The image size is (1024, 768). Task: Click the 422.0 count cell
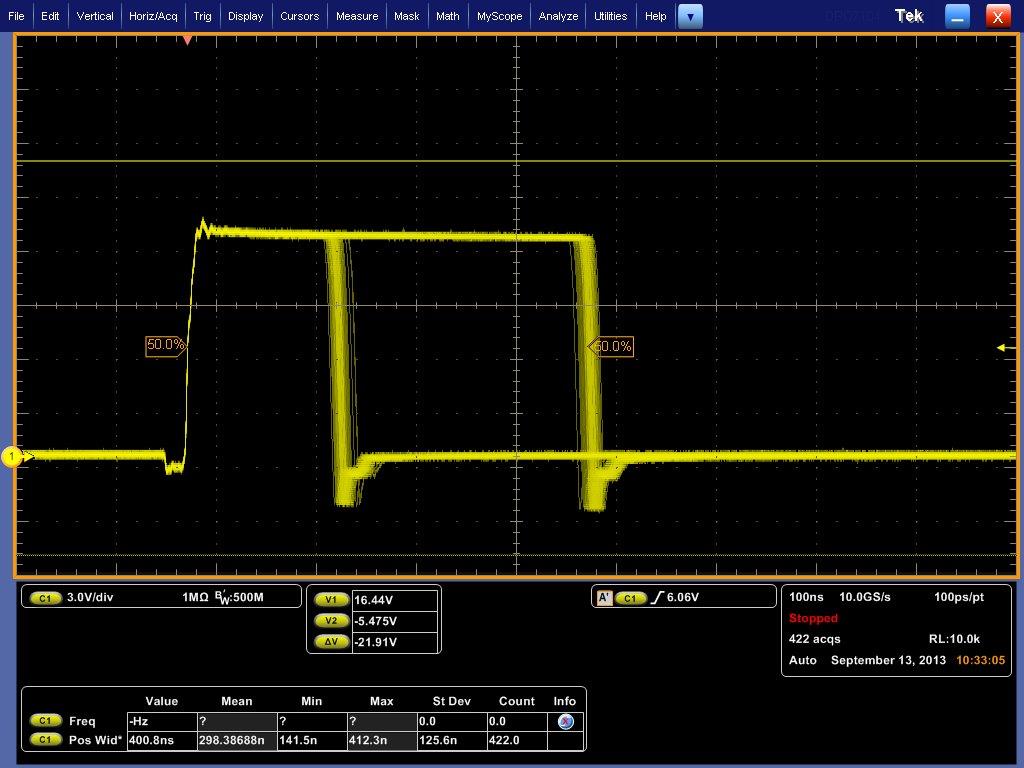coord(517,741)
